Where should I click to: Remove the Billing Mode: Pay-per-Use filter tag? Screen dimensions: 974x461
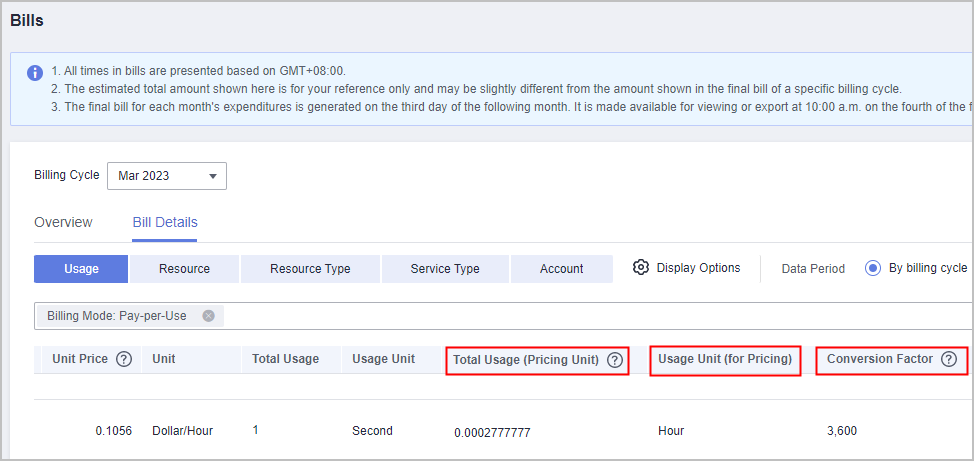(x=209, y=316)
